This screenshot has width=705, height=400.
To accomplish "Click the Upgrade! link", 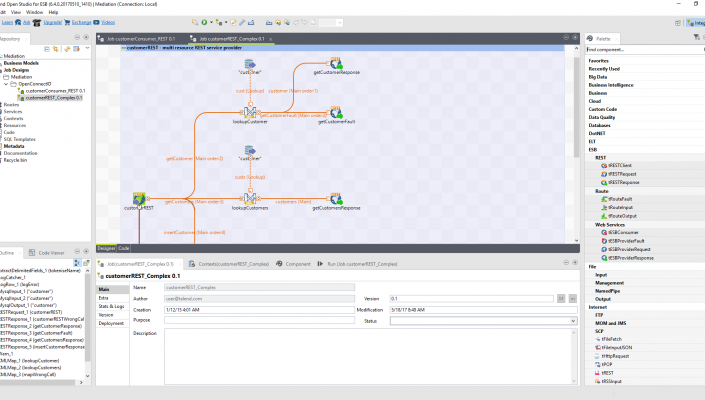I will (x=53, y=22).
